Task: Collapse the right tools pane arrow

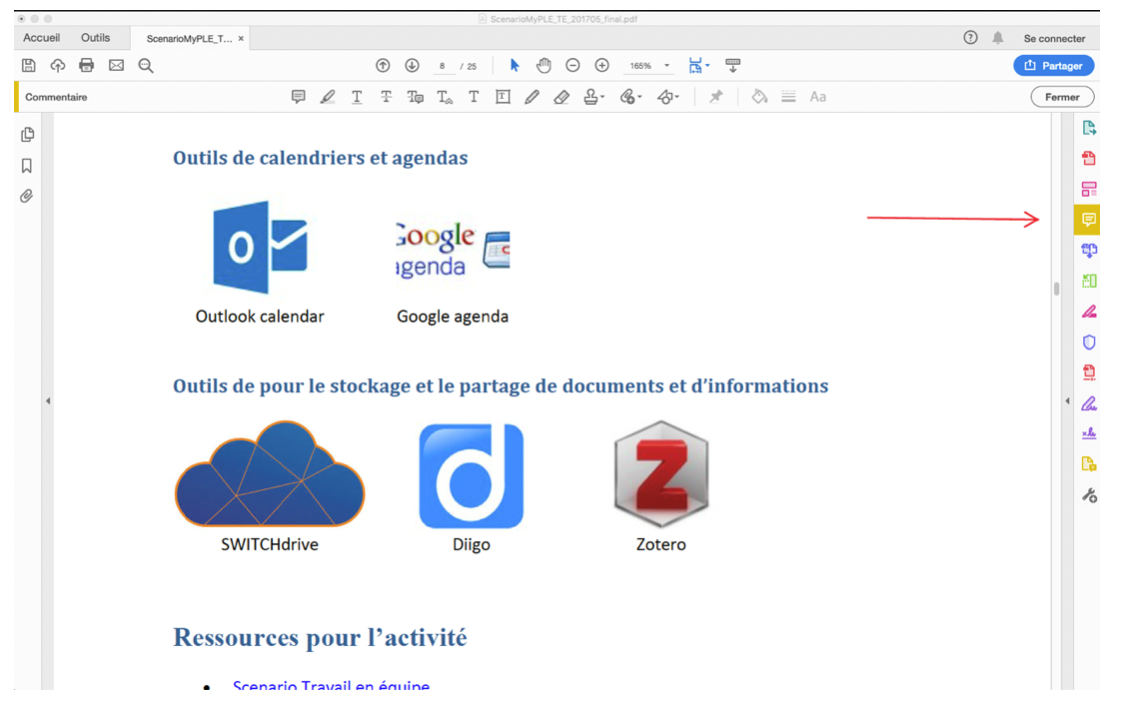Action: click(1067, 401)
